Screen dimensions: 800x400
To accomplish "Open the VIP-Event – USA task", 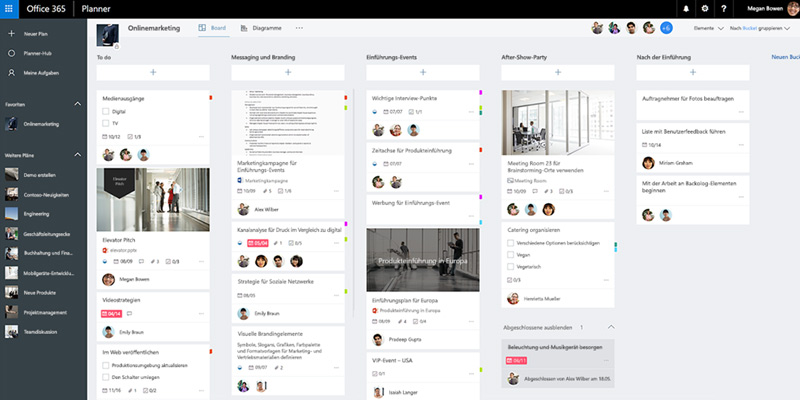I will tap(392, 360).
